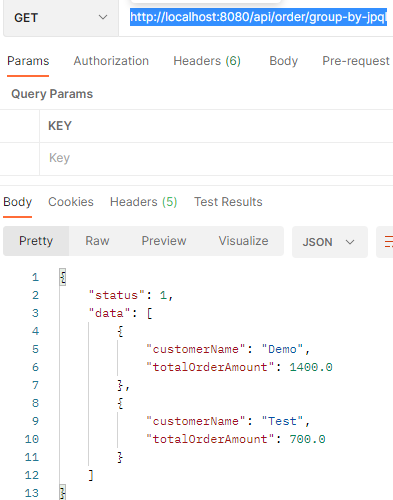Switch to the Params tab
The height and width of the screenshot is (500, 393).
point(28,61)
